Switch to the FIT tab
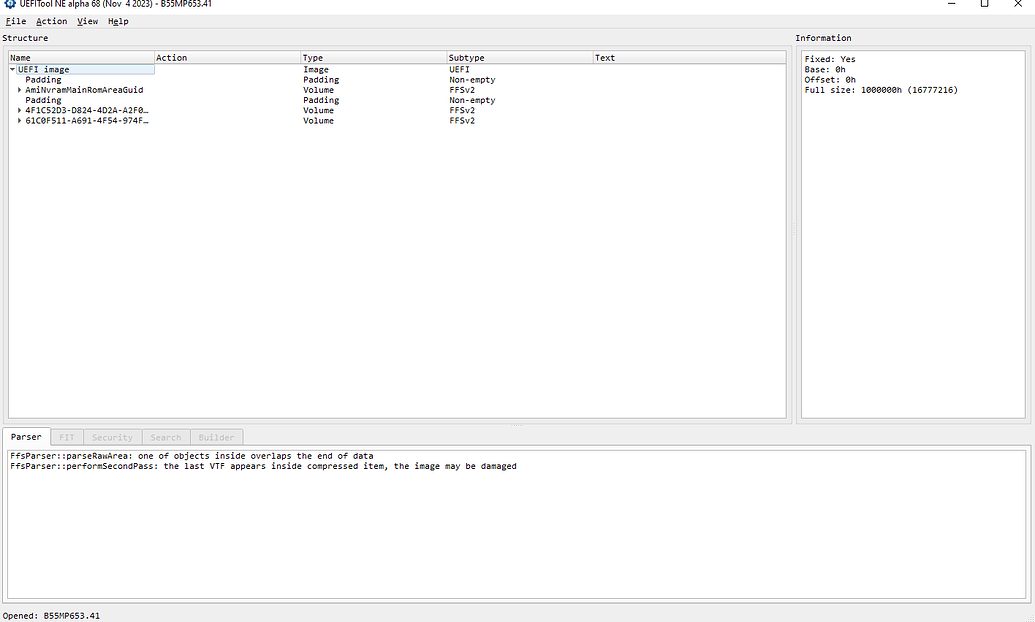 click(66, 437)
